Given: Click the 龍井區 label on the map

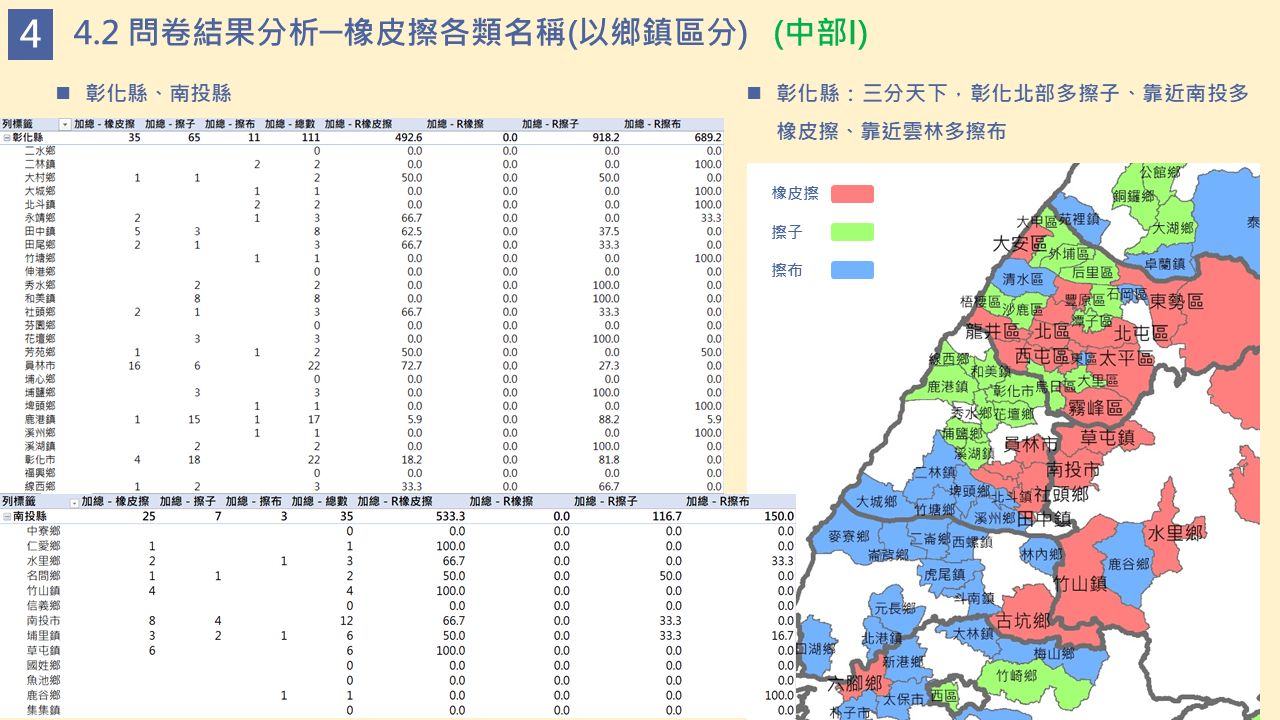Looking at the screenshot, I should point(993,330).
